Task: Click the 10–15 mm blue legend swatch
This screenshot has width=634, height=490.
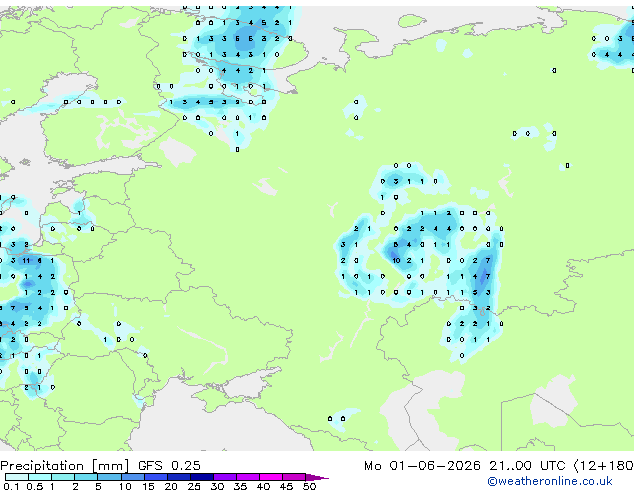Action: (x=132, y=477)
